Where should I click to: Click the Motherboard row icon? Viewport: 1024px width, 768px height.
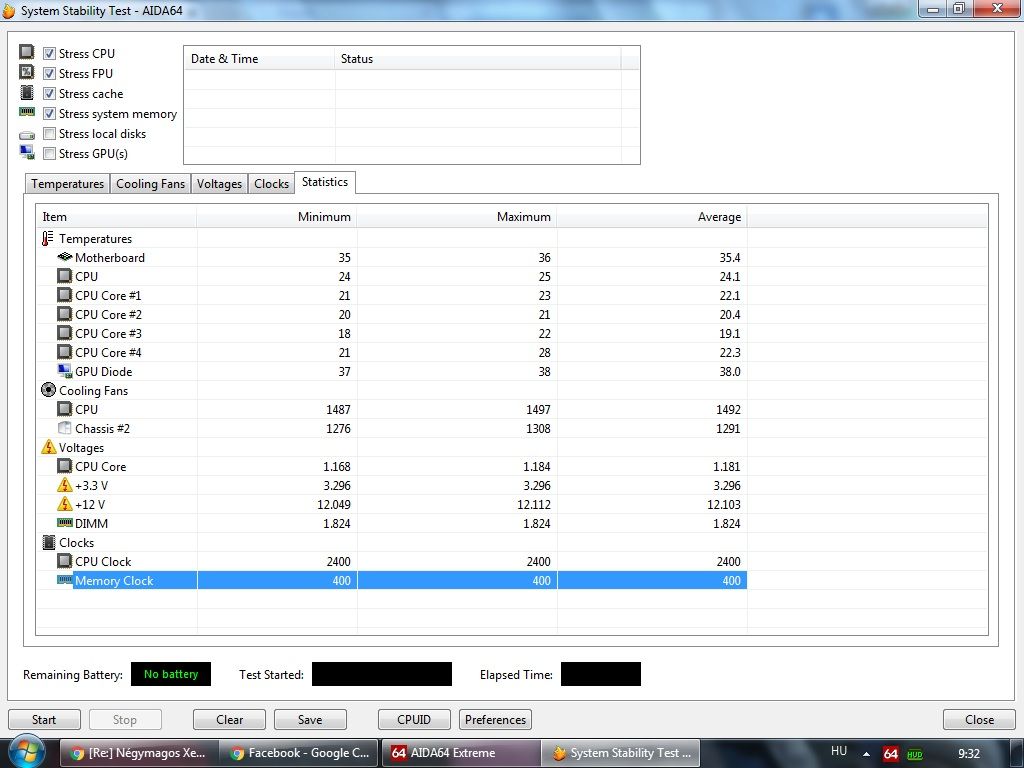coord(65,257)
